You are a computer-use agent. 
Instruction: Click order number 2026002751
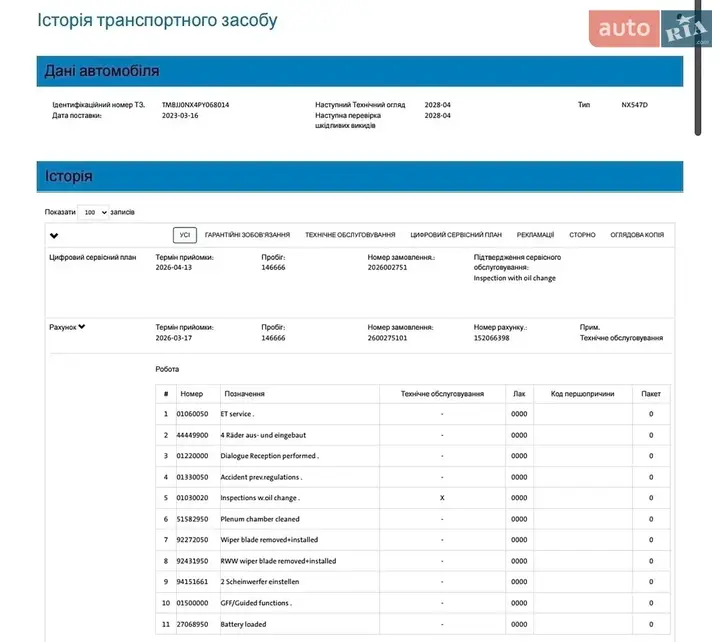[387, 267]
